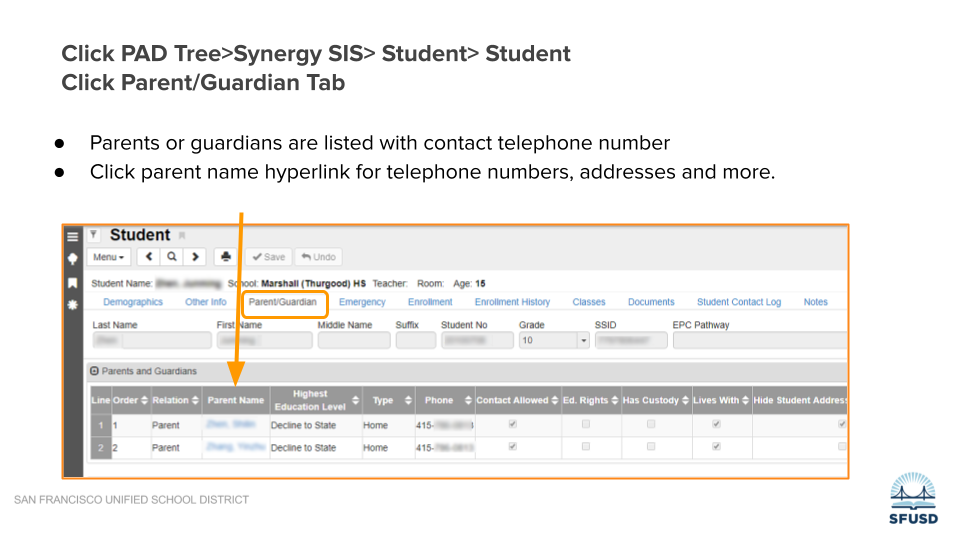Click the PAD Tree sidebar icon
This screenshot has height=540, width=960.
pyautogui.click(x=72, y=258)
